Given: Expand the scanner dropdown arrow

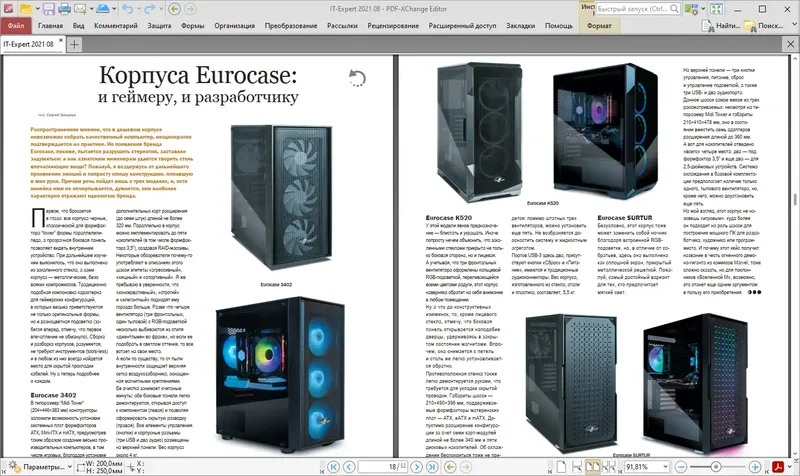Looking at the screenshot, I should pos(114,9).
